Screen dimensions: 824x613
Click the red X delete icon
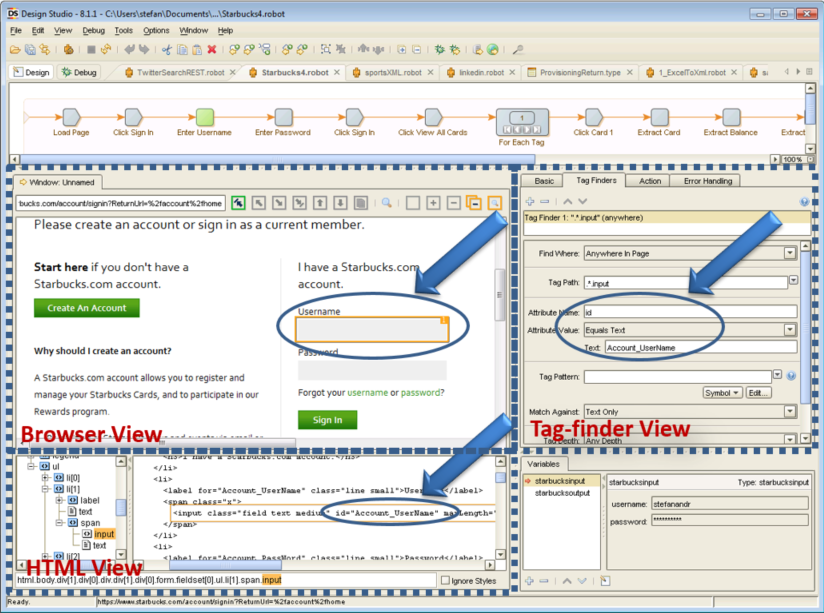click(x=212, y=50)
